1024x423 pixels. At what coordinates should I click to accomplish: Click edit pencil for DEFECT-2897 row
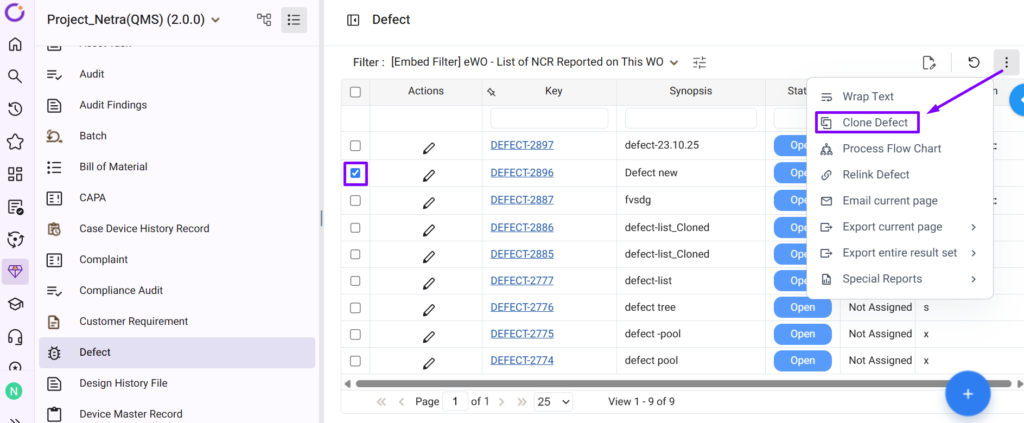[429, 146]
